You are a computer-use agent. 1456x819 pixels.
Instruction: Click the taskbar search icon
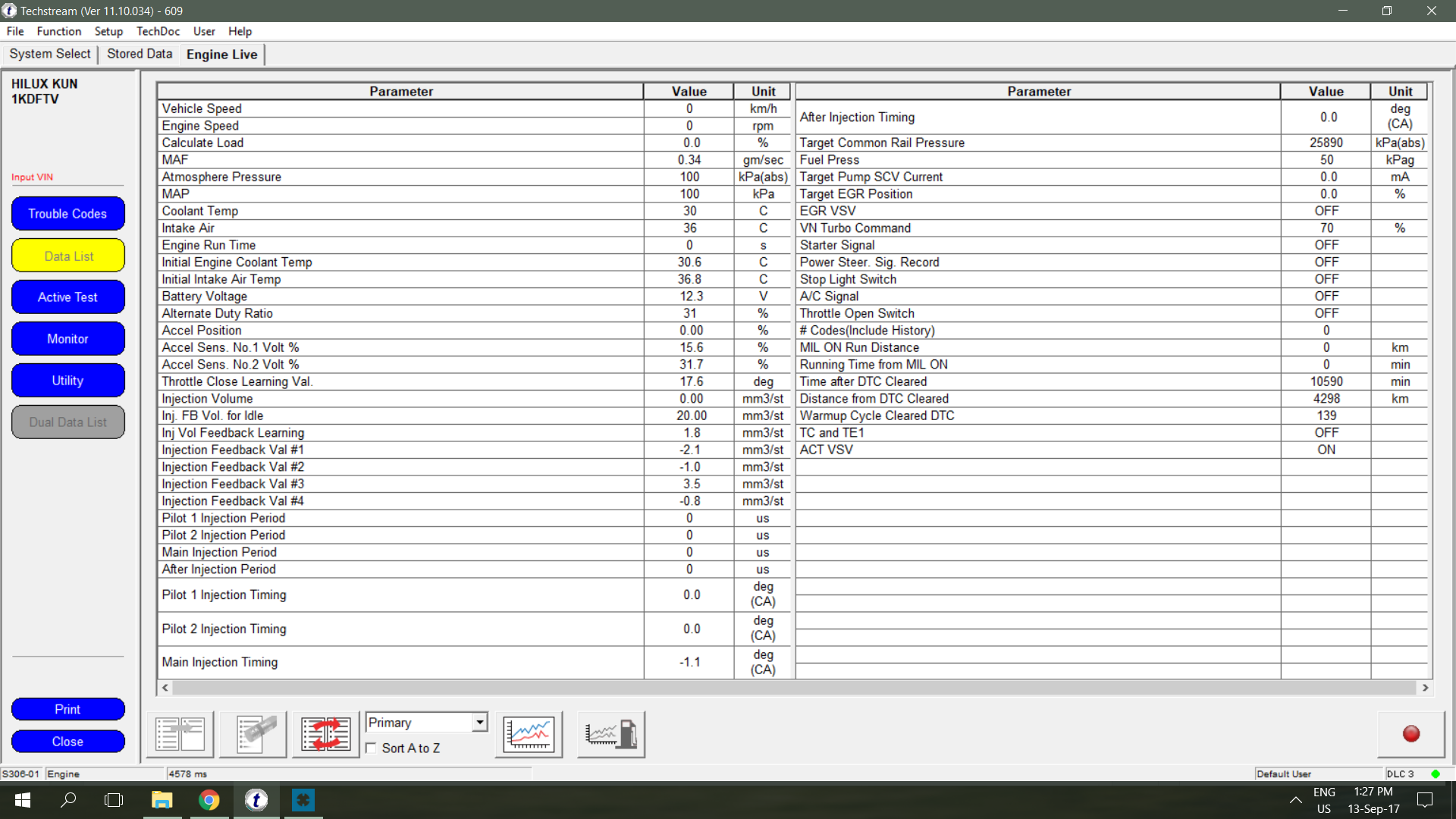[68, 800]
